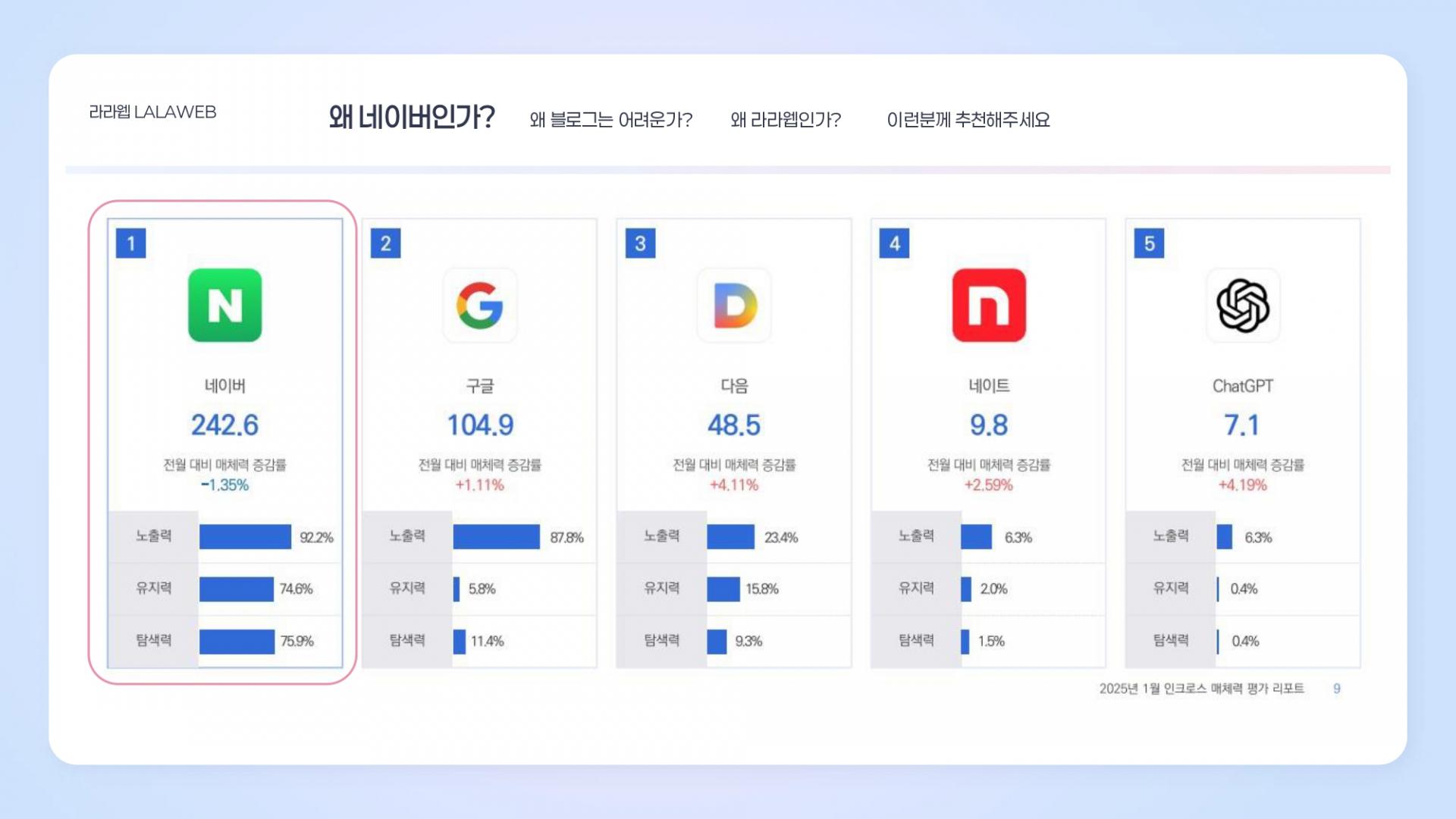Click the +4.11% change value
Viewport: 1456px width, 819px height.
734,485
